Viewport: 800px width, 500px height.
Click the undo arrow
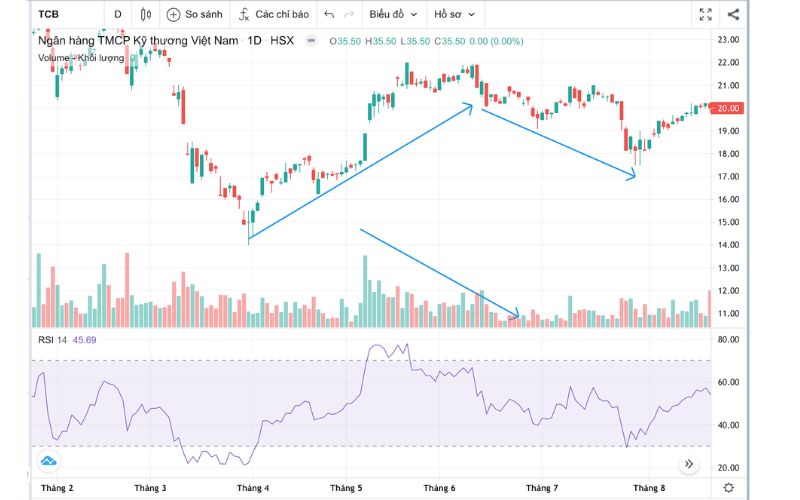pos(329,15)
